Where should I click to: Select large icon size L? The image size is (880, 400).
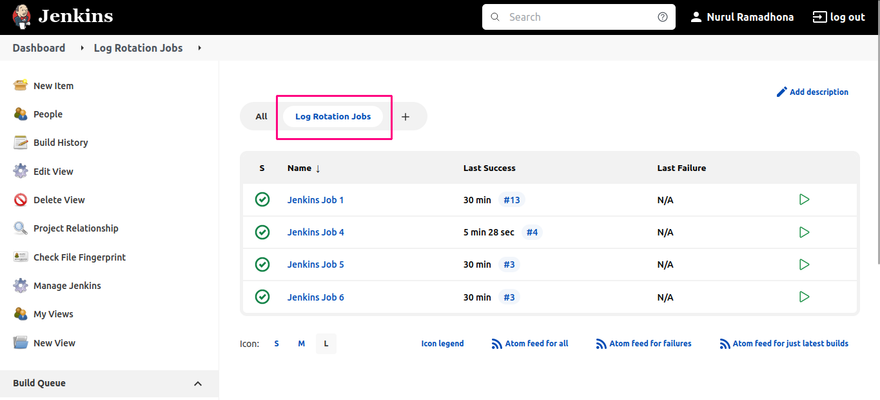[x=326, y=343]
